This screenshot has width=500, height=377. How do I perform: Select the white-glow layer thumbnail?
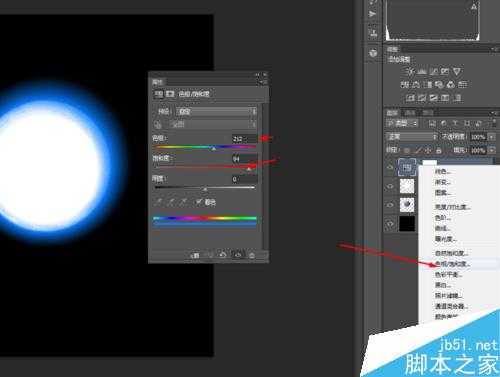(x=407, y=186)
